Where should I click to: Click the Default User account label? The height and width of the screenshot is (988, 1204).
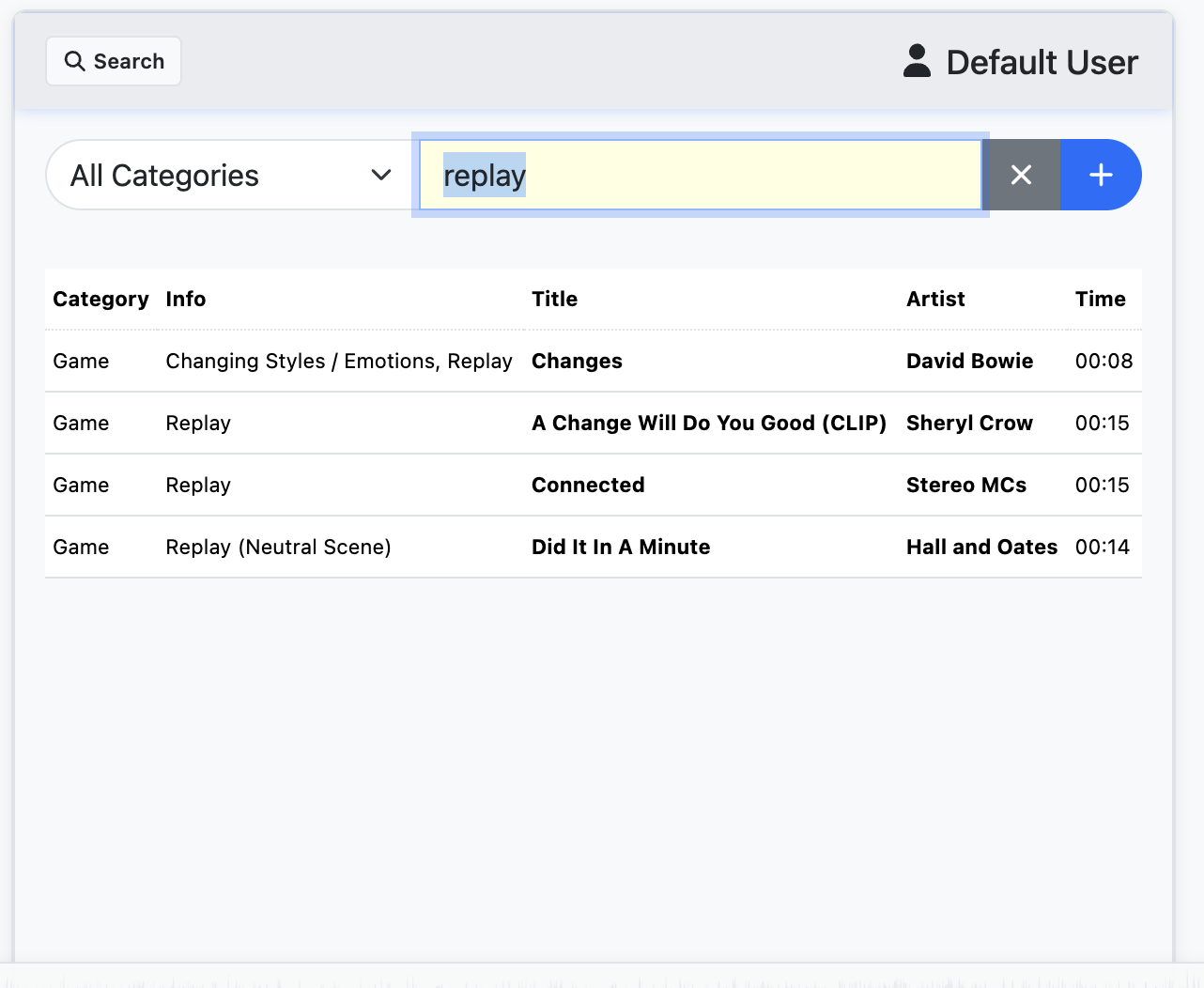[1041, 62]
